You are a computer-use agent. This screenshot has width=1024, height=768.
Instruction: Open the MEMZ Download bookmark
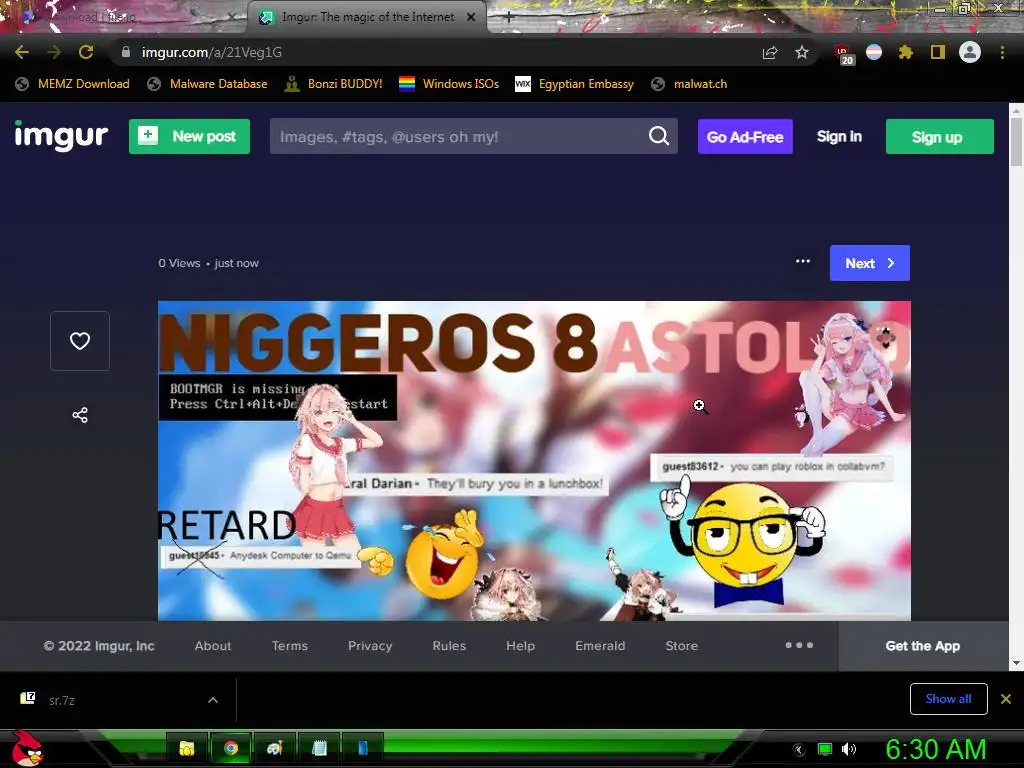click(x=72, y=84)
